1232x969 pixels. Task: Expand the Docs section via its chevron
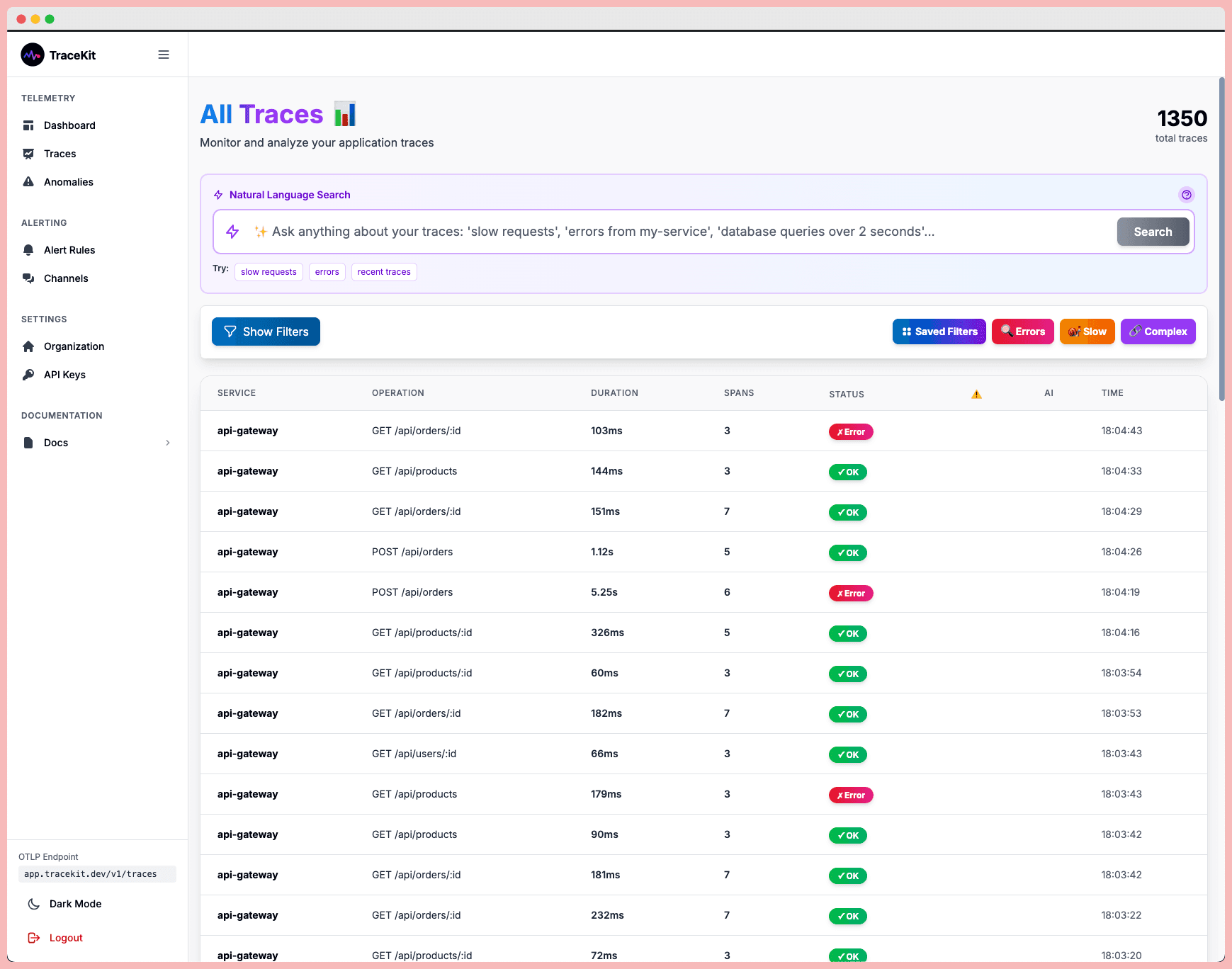(x=168, y=442)
